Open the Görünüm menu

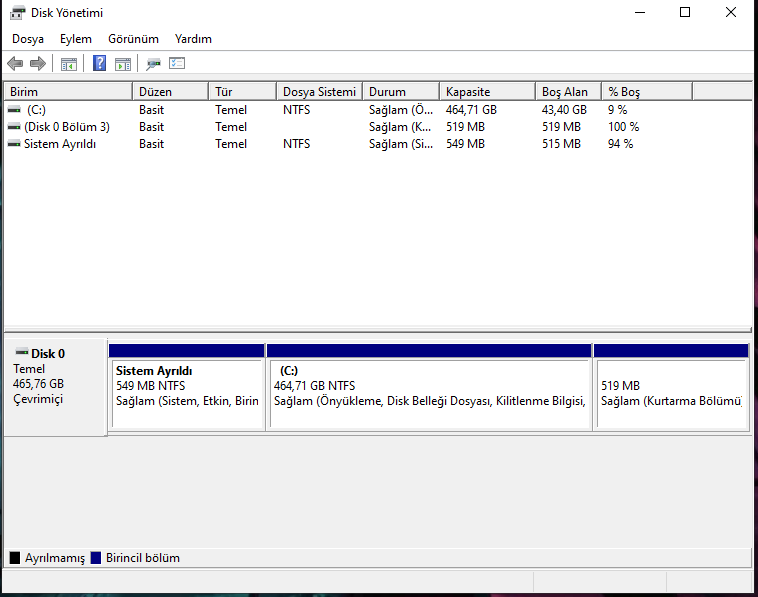tap(133, 39)
